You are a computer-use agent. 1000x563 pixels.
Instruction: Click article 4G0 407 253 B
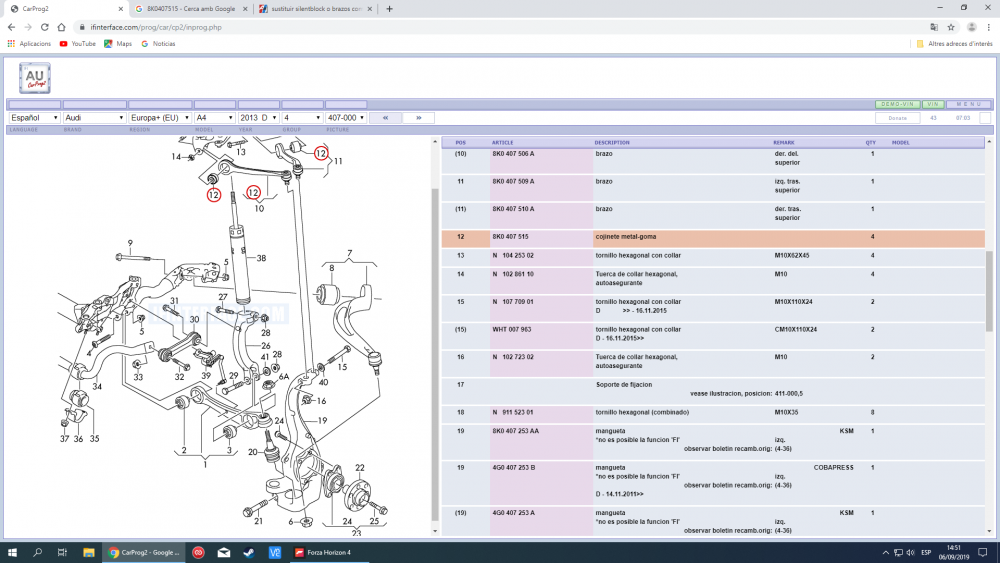pos(513,467)
